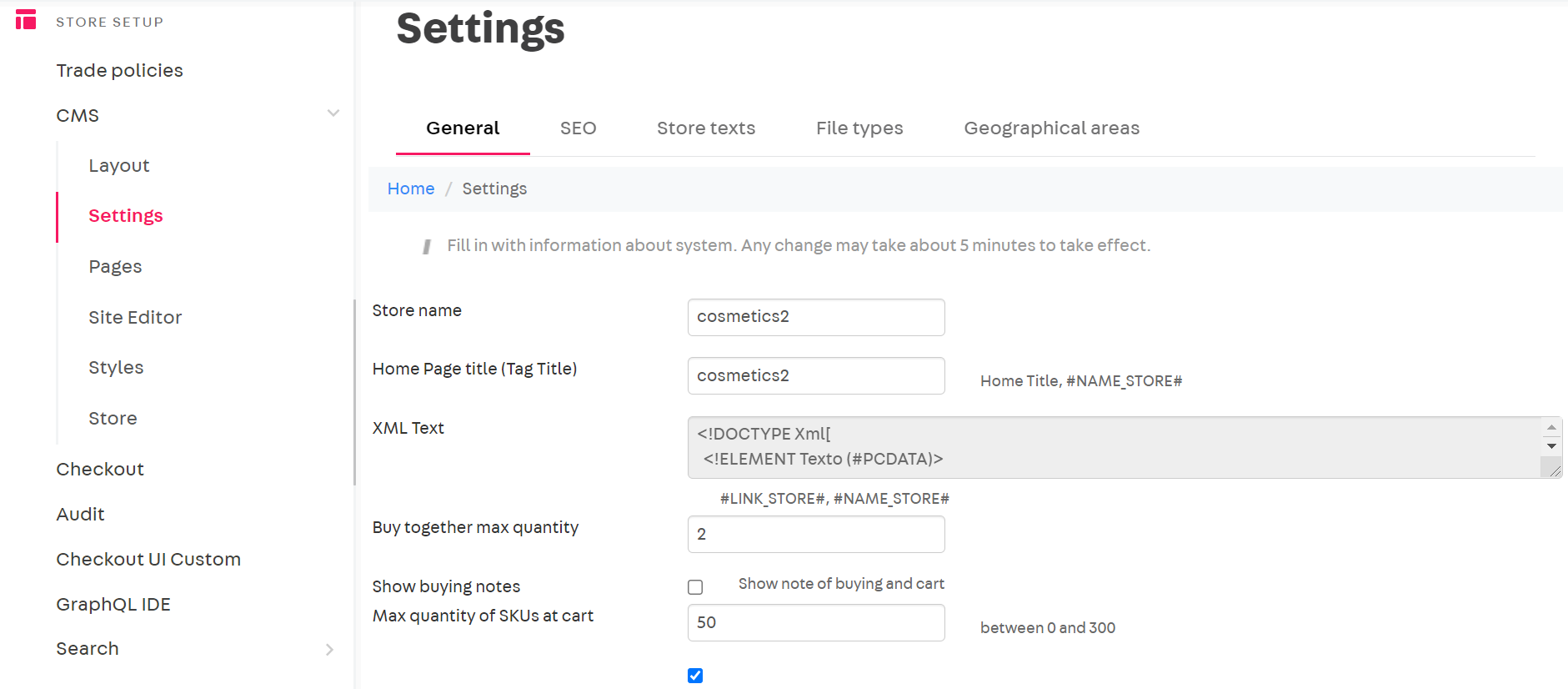Image resolution: width=1568 pixels, height=689 pixels.
Task: Click the Store name input field
Action: pyautogui.click(x=815, y=318)
